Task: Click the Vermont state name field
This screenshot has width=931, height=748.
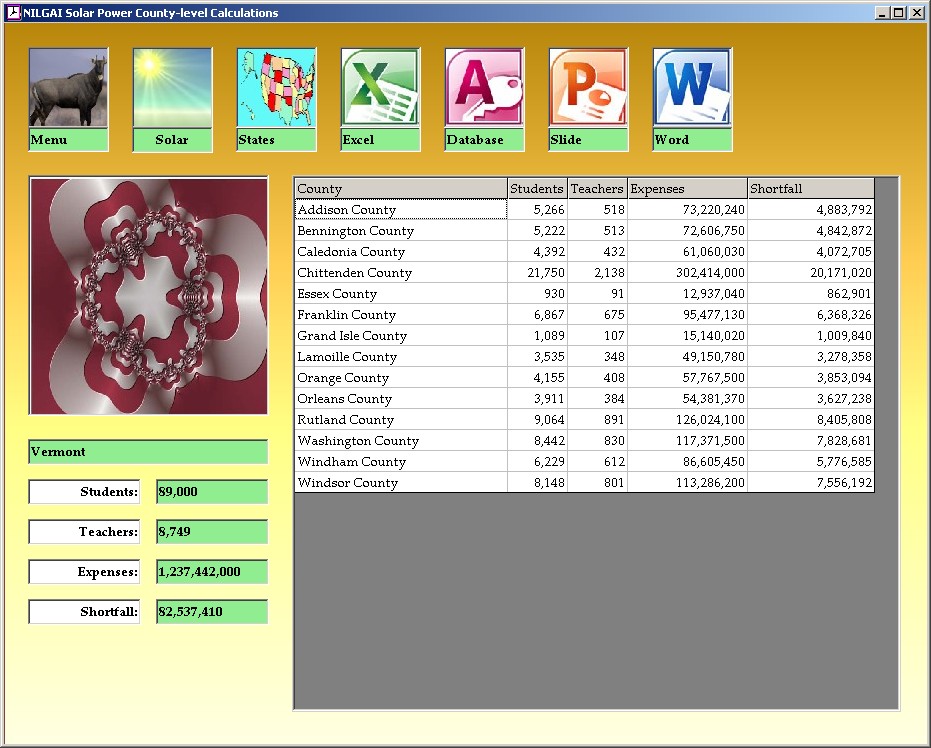Action: click(148, 452)
